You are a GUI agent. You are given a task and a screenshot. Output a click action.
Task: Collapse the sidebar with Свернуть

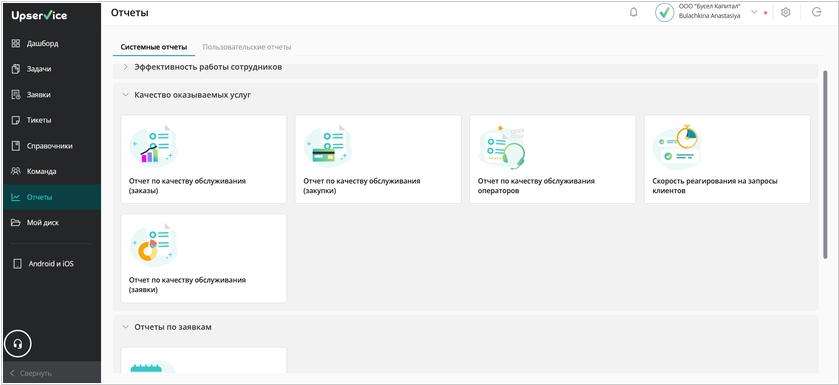point(52,373)
